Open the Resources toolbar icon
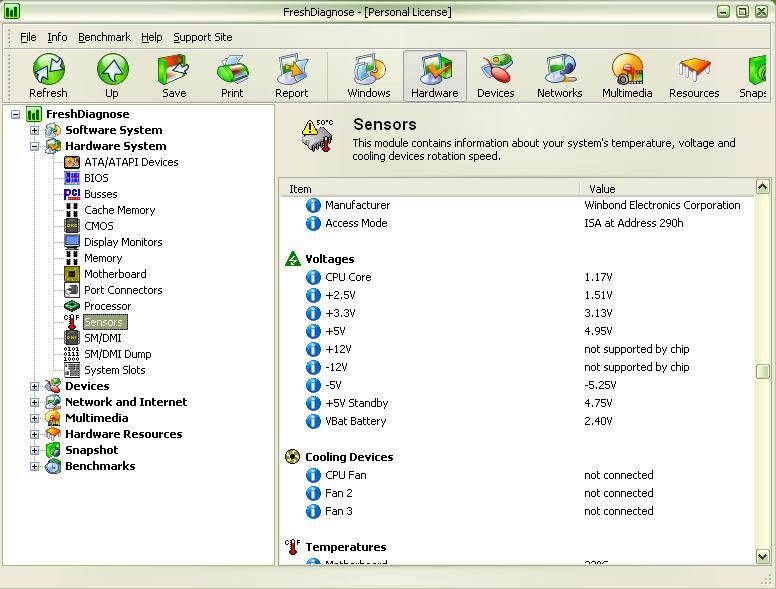The height and width of the screenshot is (589, 776). click(x=694, y=70)
